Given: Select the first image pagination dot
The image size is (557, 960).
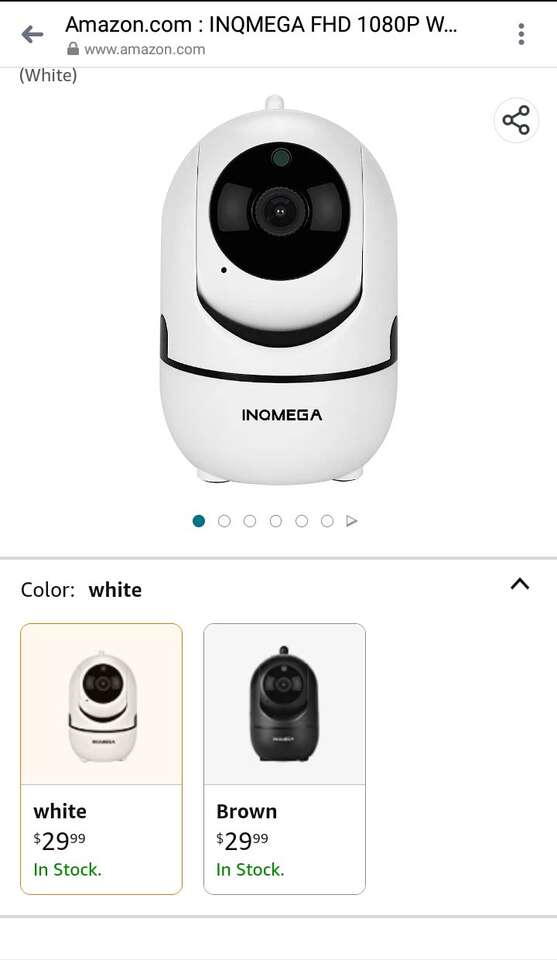Looking at the screenshot, I should click(x=198, y=521).
